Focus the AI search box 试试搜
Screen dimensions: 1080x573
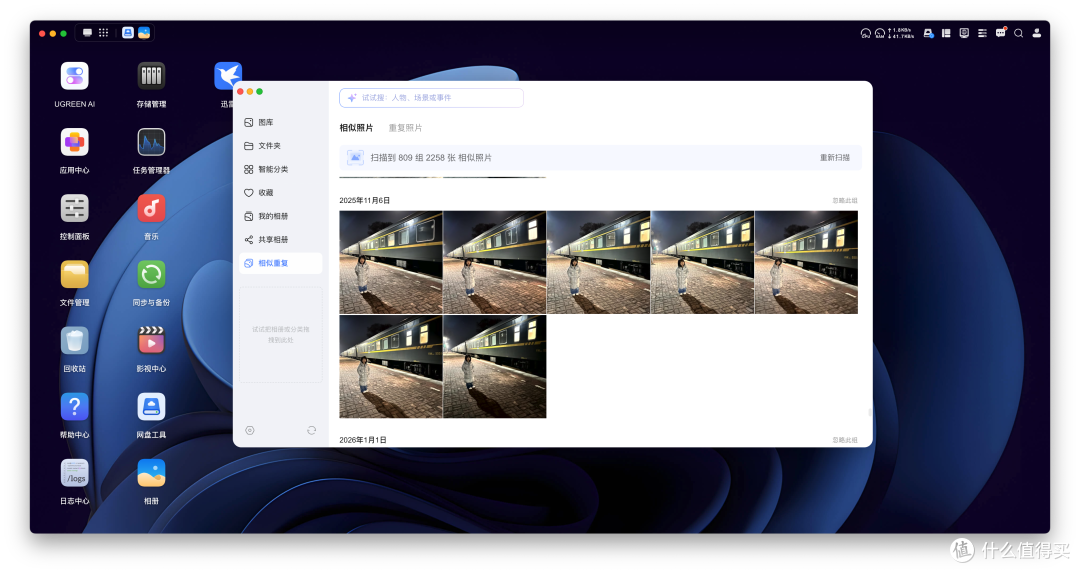(x=431, y=98)
